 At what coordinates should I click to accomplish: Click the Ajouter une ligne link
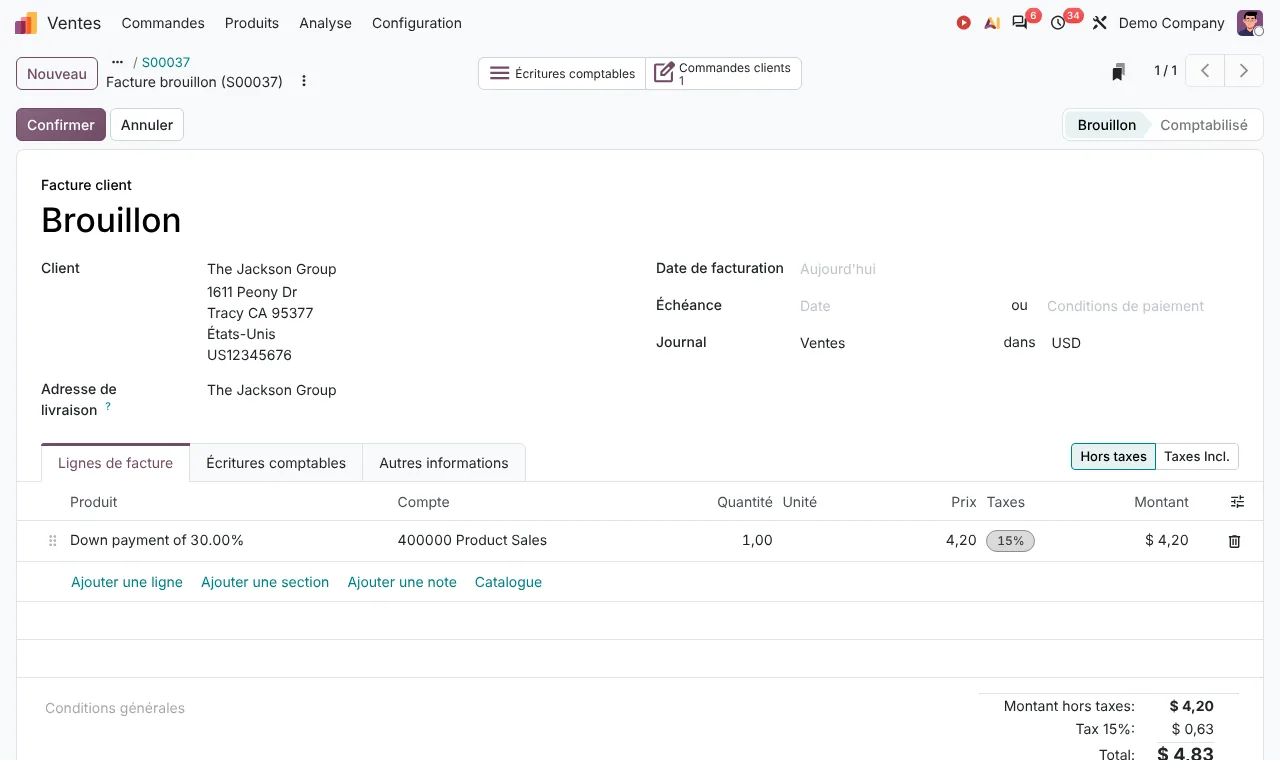[127, 582]
